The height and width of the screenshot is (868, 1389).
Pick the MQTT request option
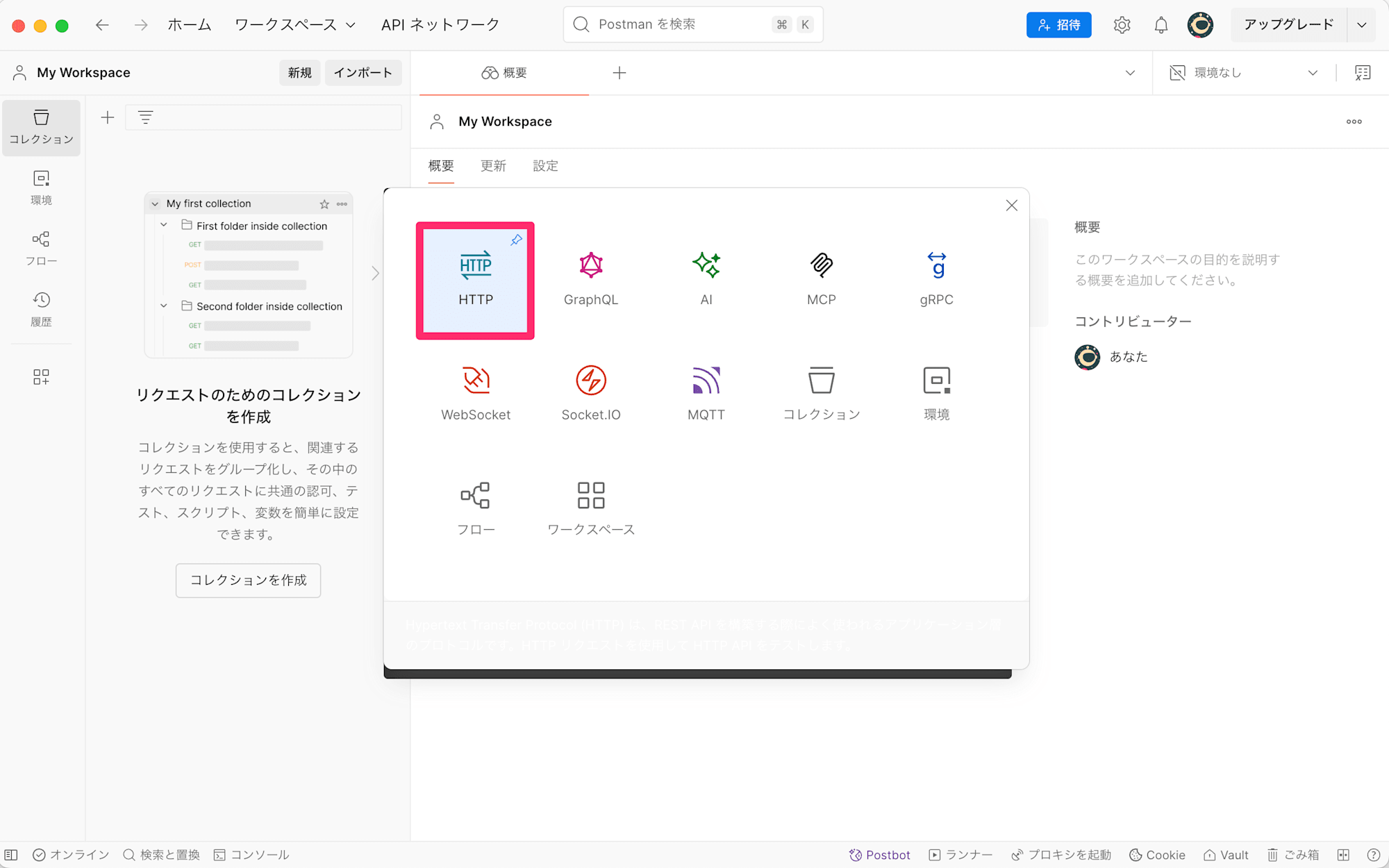coord(706,395)
